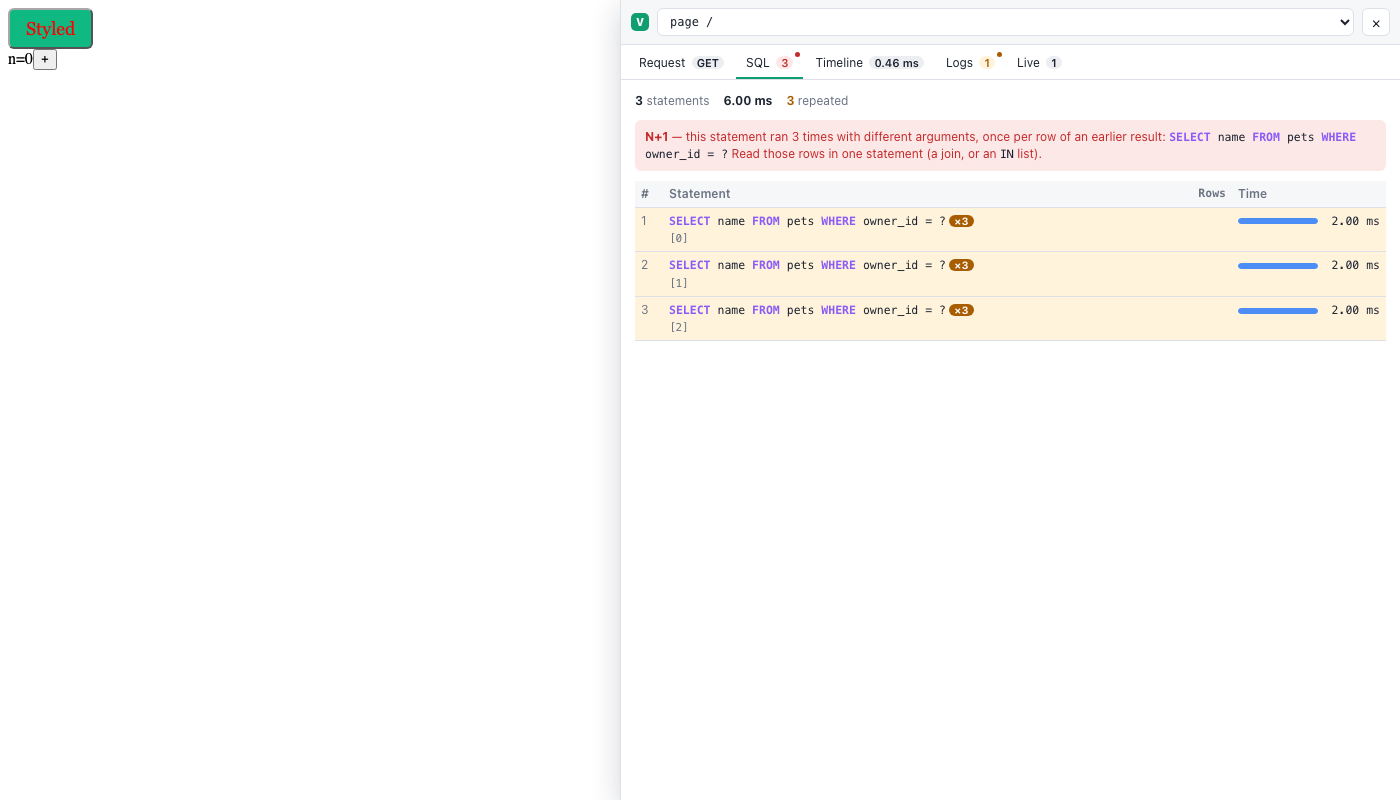Open the page / request dropdown
Viewport: 1400px width, 800px height.
click(x=1005, y=22)
